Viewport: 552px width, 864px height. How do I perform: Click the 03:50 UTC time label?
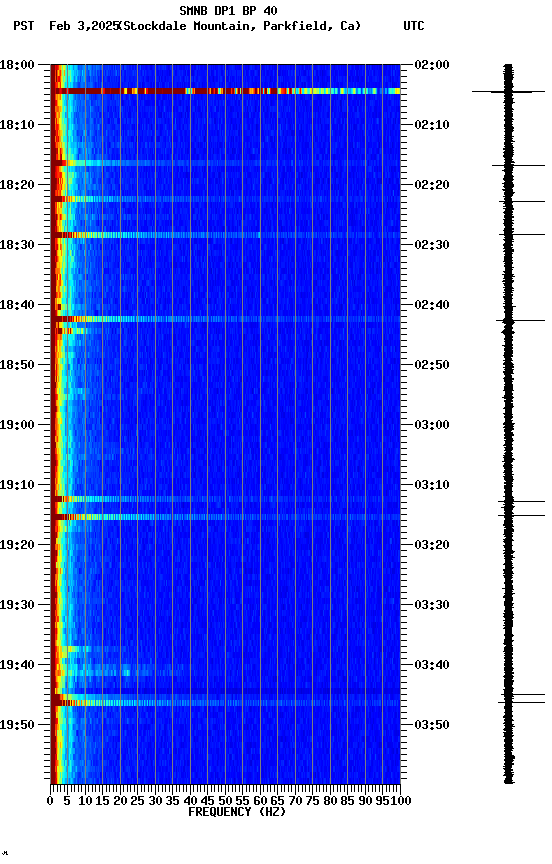[432, 725]
